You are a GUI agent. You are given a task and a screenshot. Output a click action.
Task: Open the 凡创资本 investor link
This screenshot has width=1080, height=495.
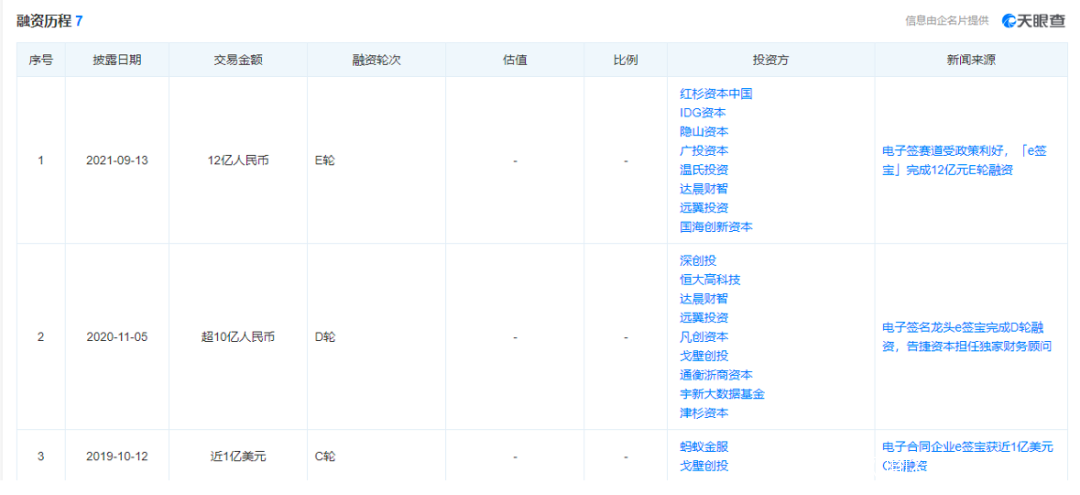pos(704,337)
